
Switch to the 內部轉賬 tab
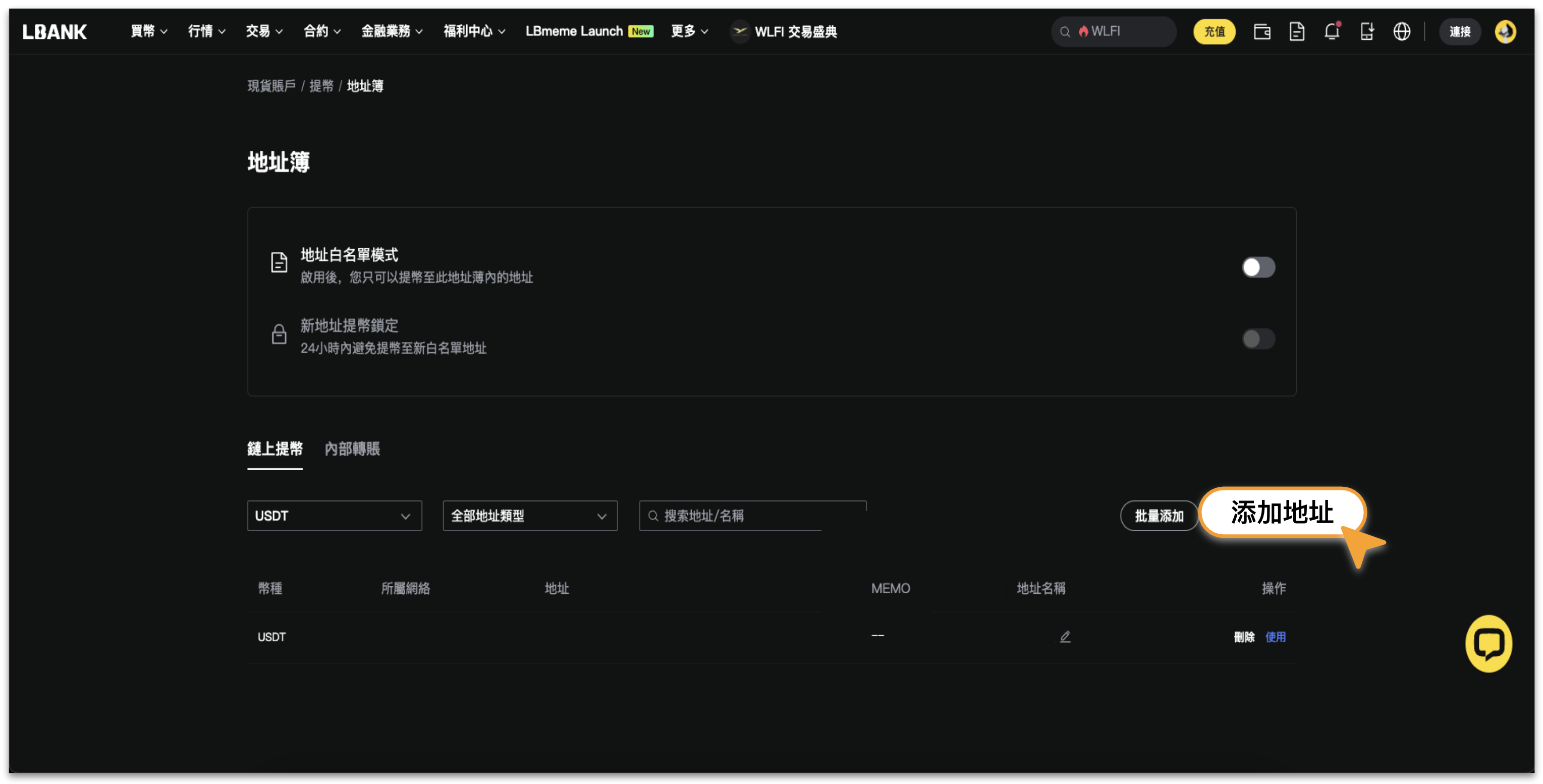point(352,449)
